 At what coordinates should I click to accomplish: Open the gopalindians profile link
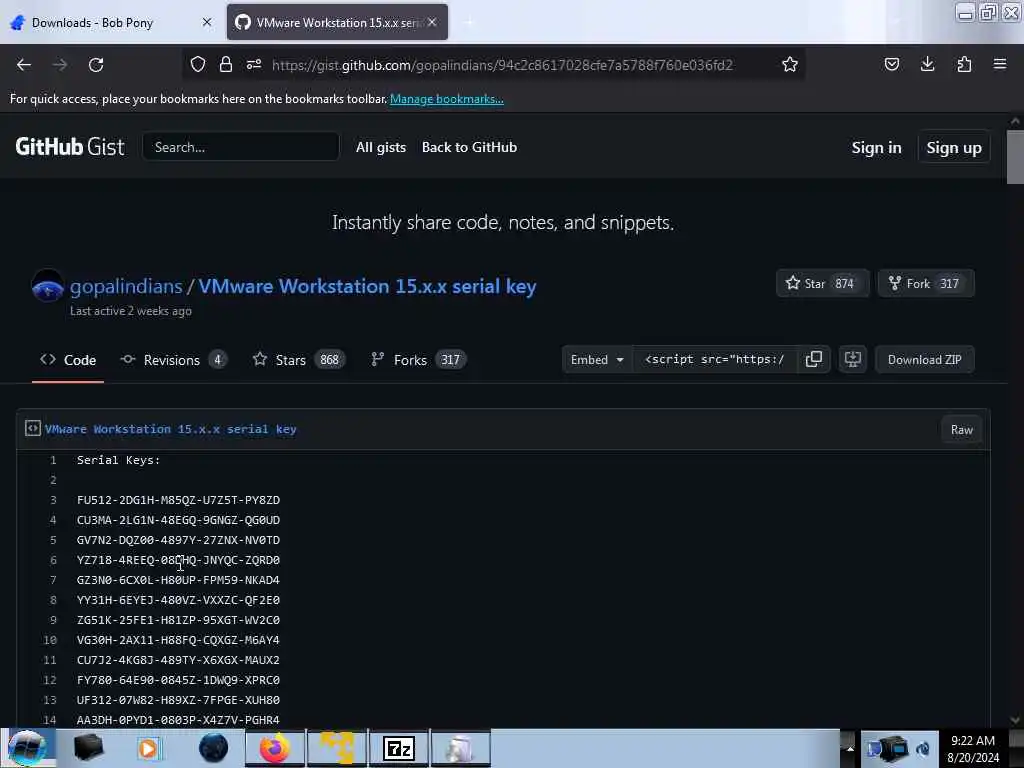click(126, 286)
